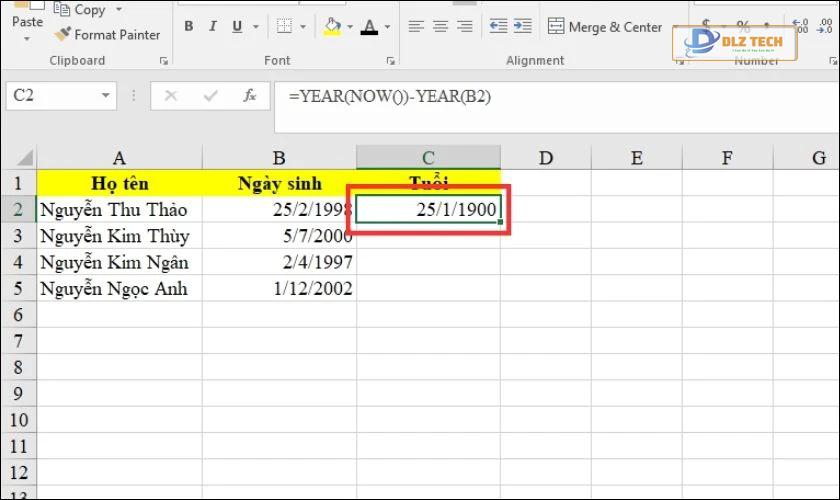
Task: Select the 'Họ tên' header cell
Action: click(x=119, y=183)
